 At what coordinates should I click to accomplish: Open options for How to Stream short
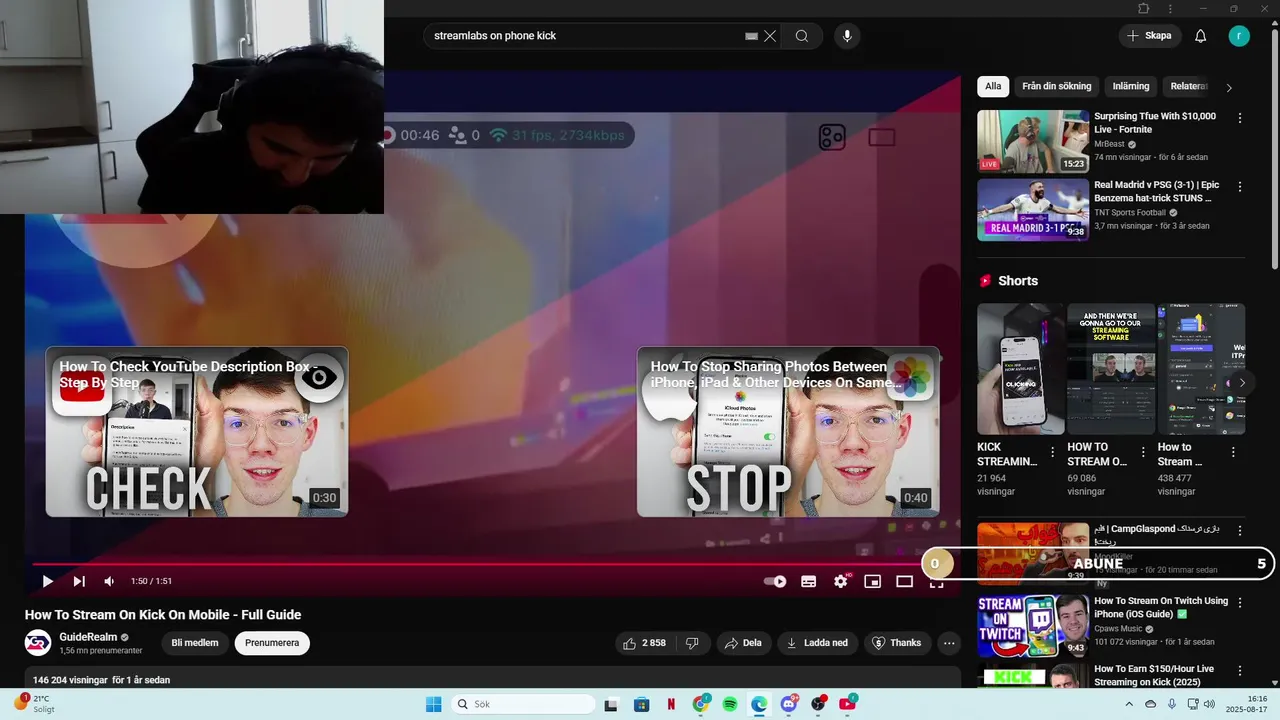coord(1233,452)
